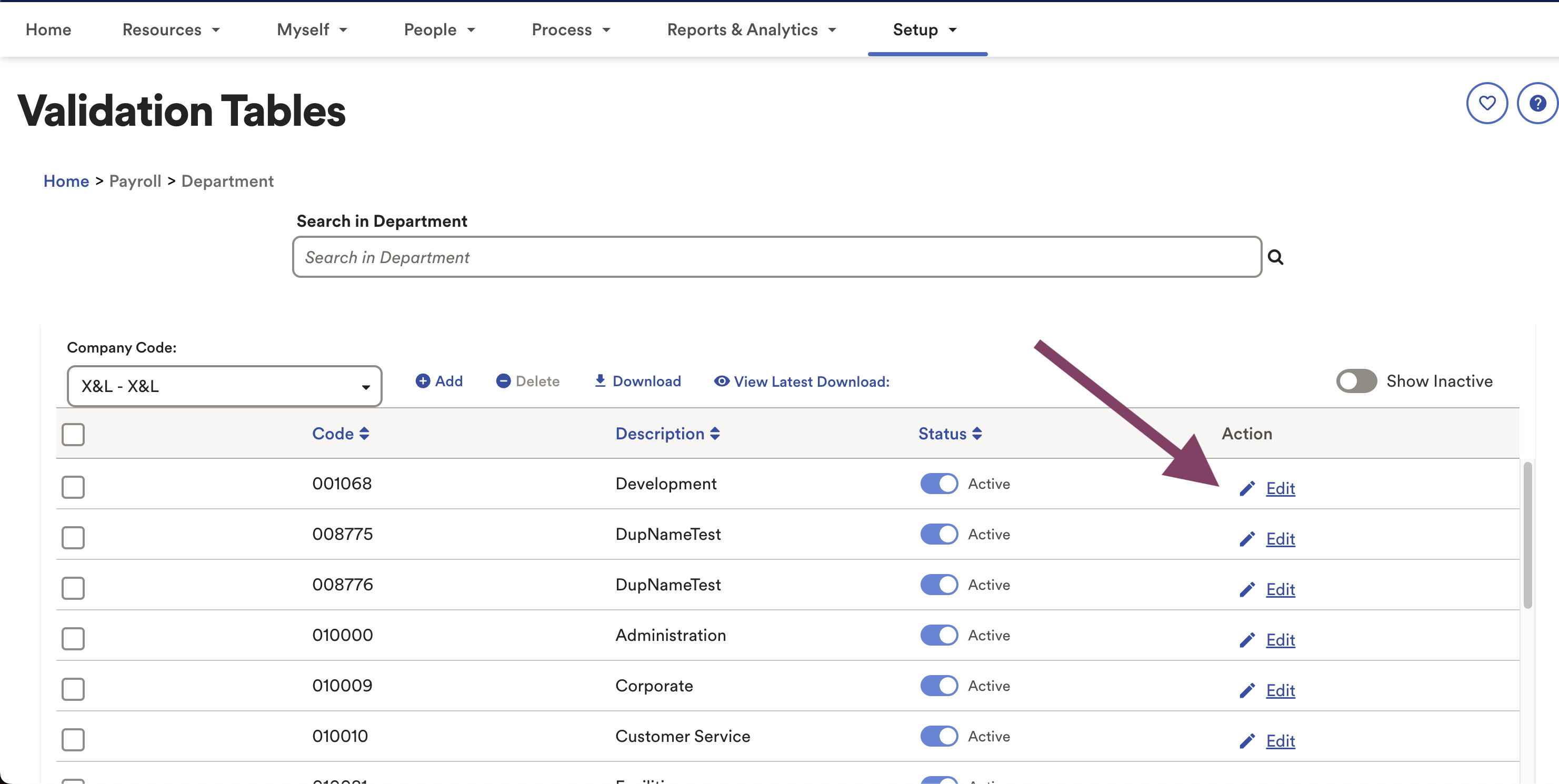This screenshot has height=784, width=1559.
Task: Click the pencil icon for Administration row
Action: 1247,640
